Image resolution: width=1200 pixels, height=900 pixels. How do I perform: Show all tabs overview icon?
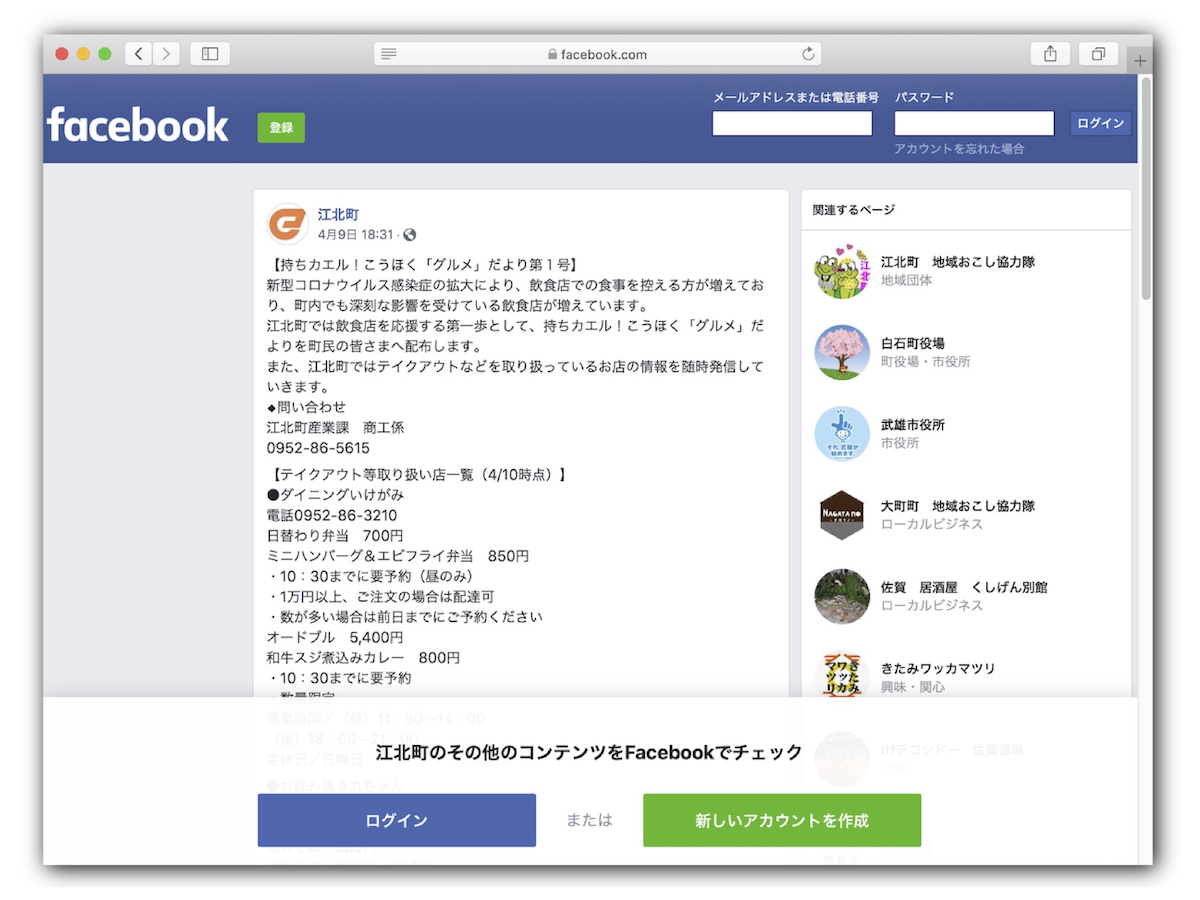pos(1098,54)
